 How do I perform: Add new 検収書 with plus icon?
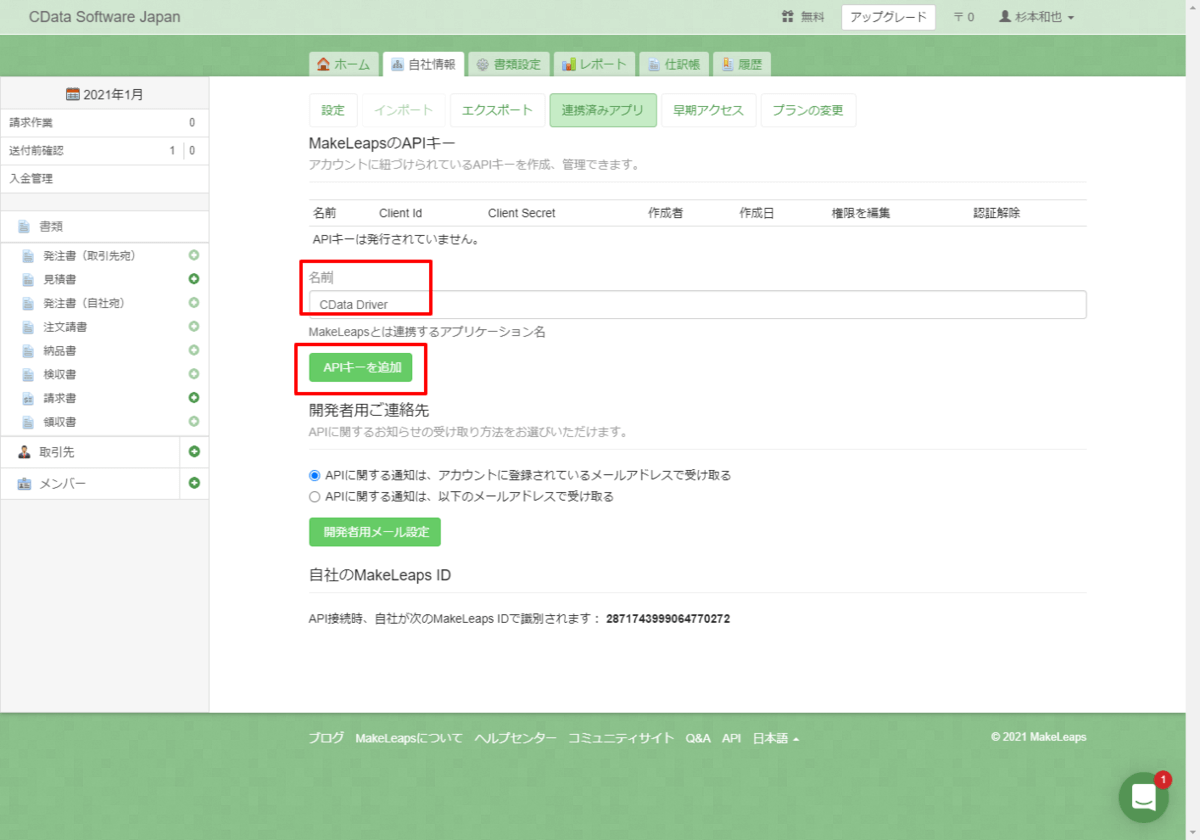194,374
